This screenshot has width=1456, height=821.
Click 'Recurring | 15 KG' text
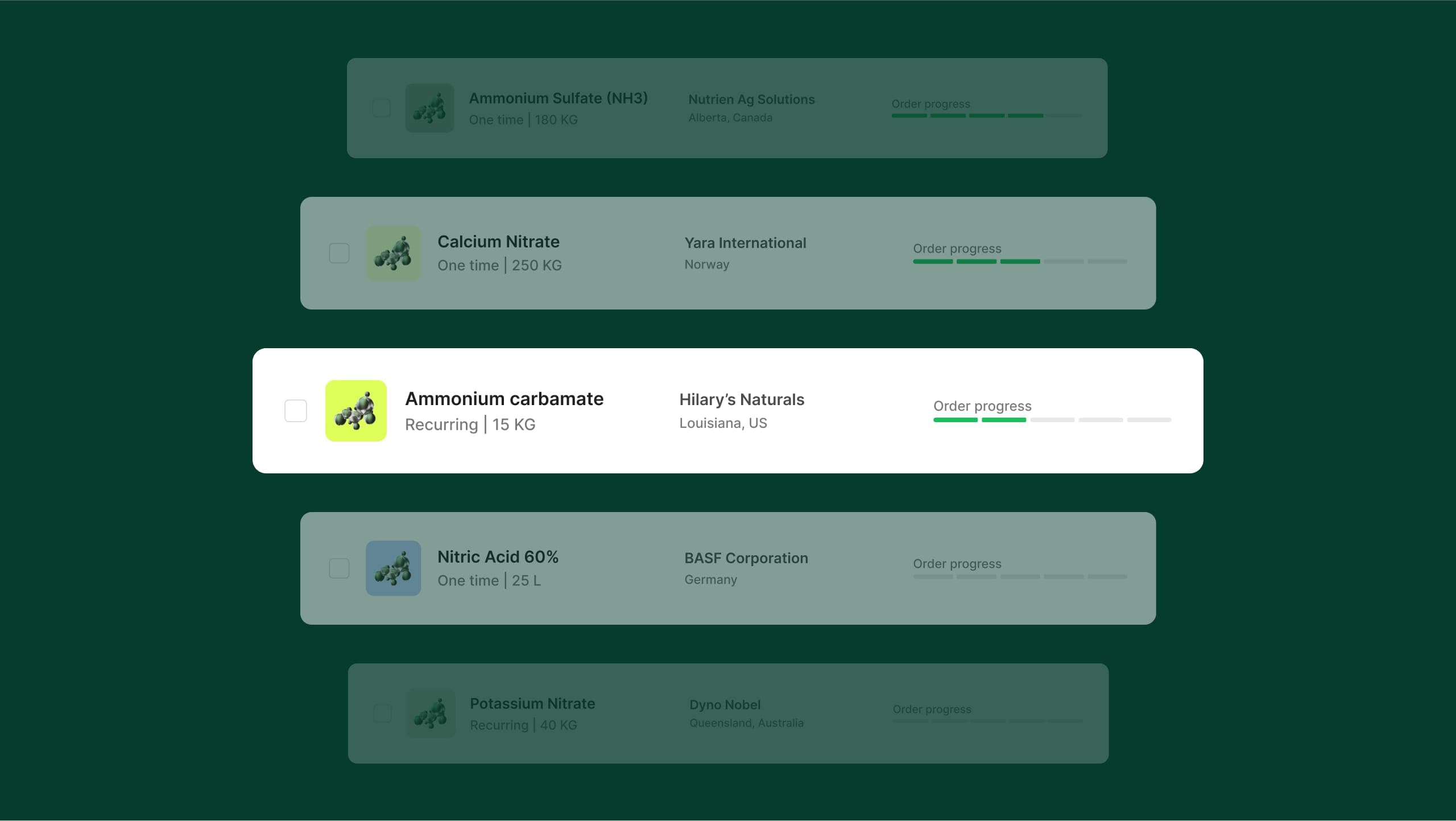coord(470,424)
